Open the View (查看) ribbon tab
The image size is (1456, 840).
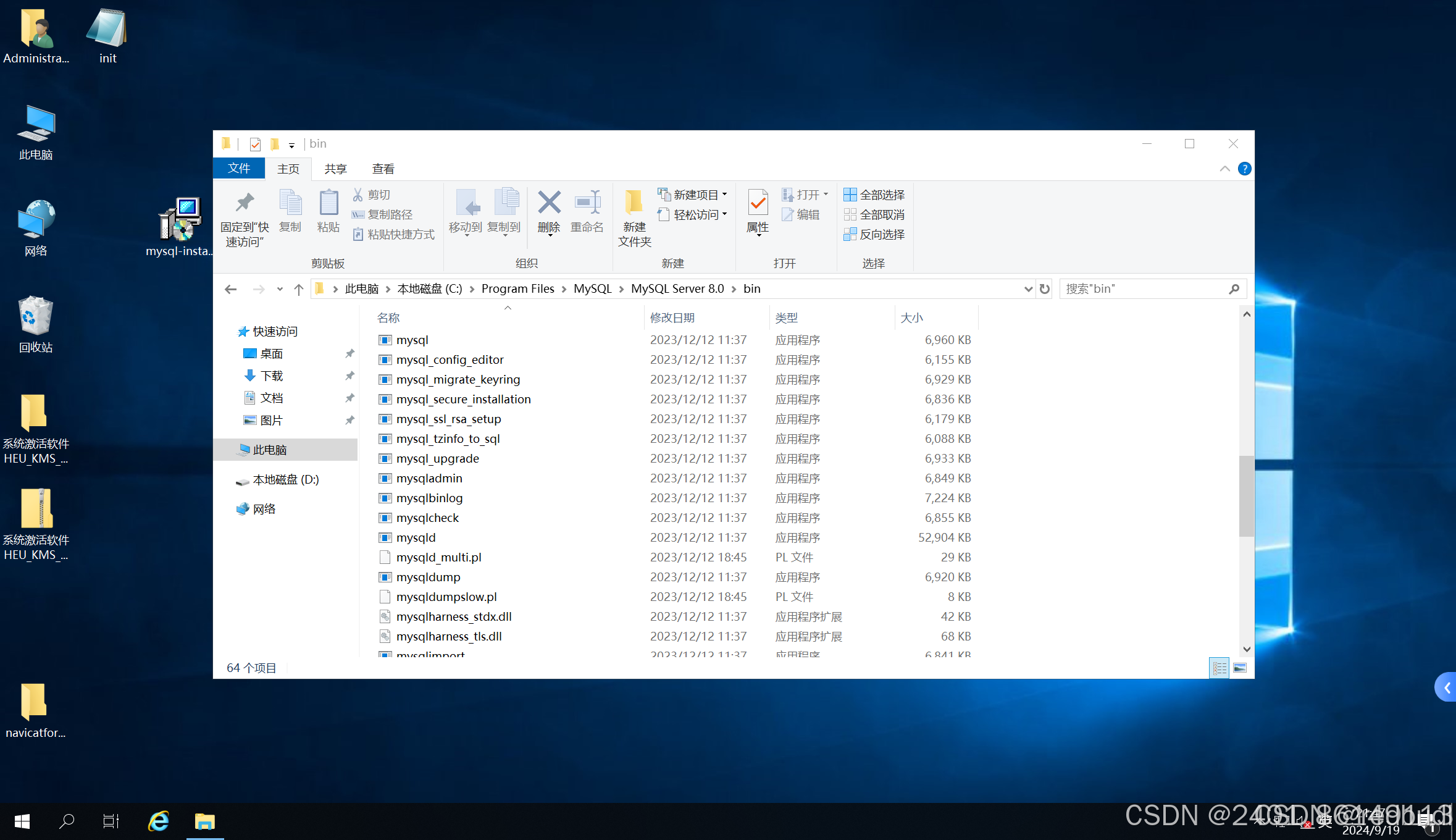(383, 169)
